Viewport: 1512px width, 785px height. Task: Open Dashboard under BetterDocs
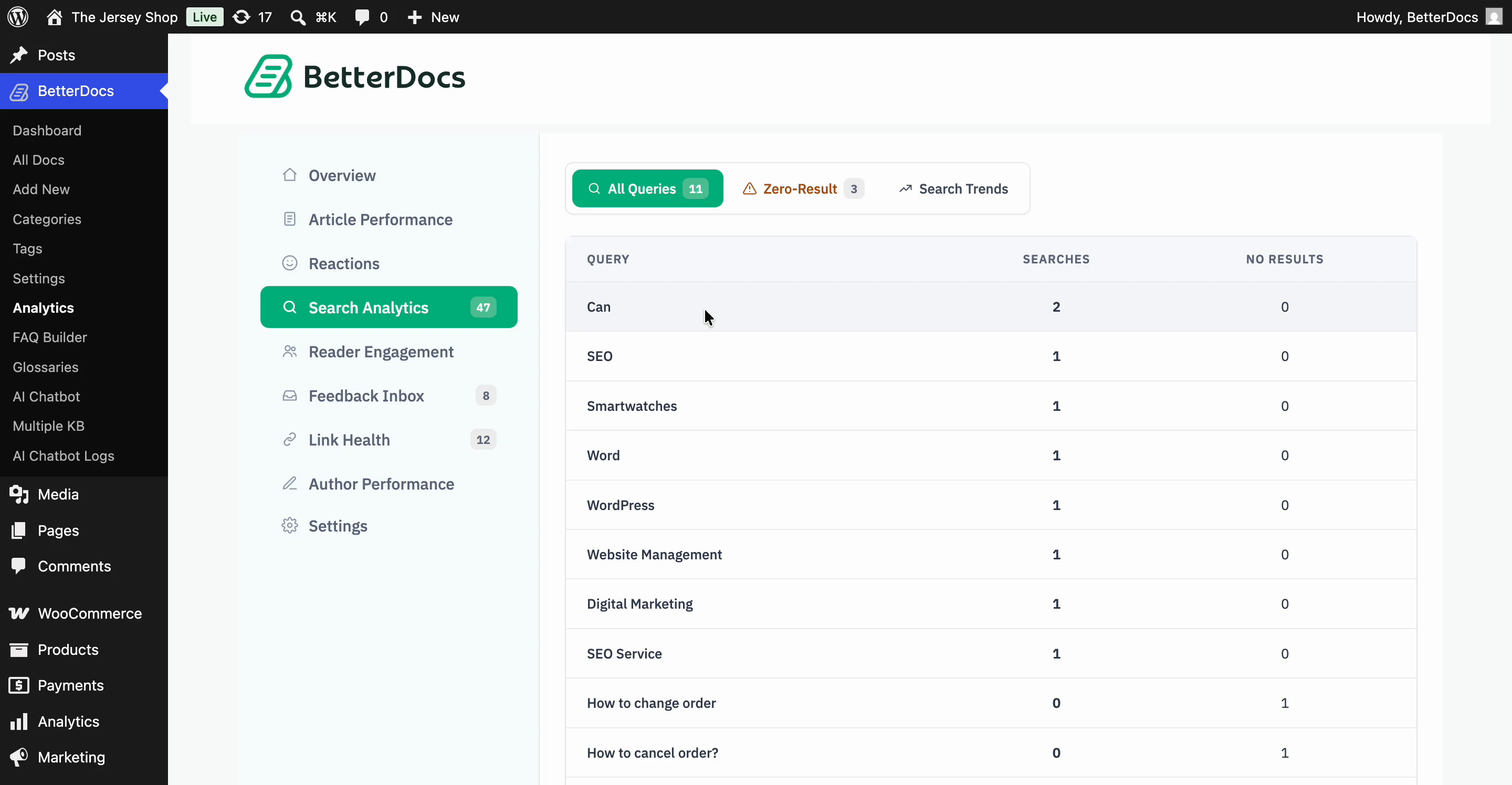[x=47, y=130]
